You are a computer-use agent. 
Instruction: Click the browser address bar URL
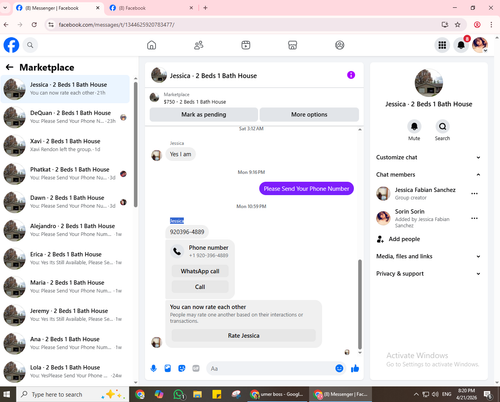[116, 25]
